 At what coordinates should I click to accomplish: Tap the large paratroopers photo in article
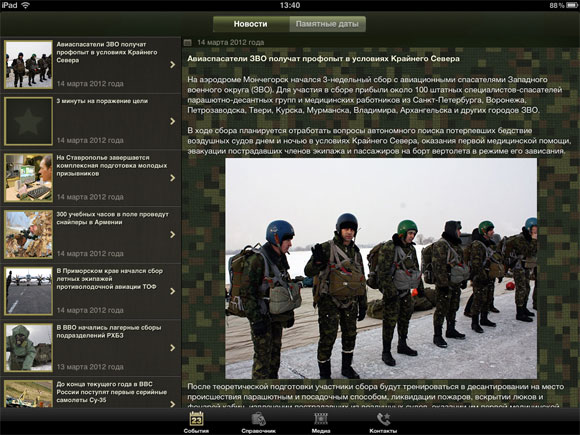(x=381, y=269)
